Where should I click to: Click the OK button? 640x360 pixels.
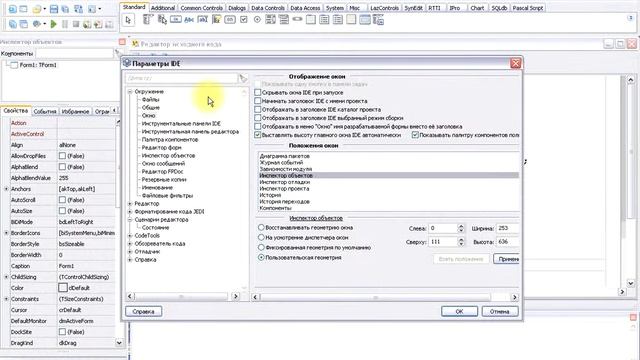(x=459, y=311)
